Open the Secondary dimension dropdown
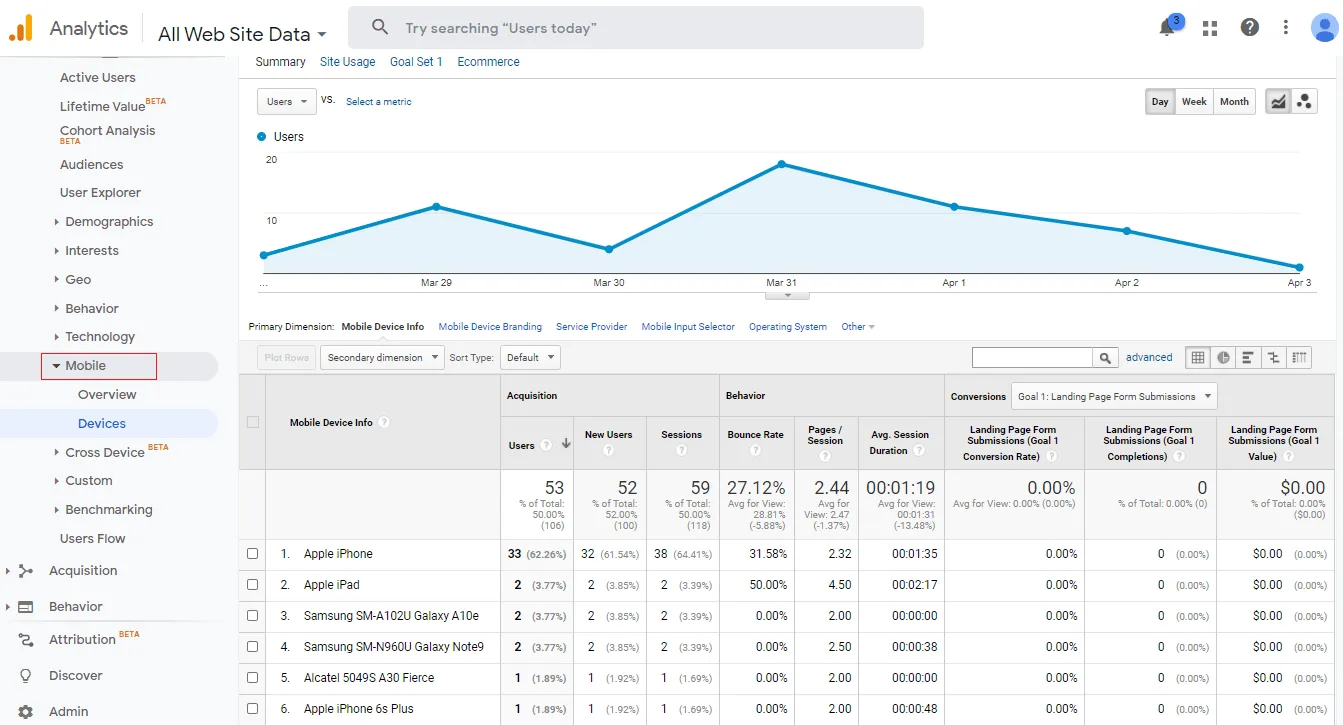 pyautogui.click(x=382, y=357)
